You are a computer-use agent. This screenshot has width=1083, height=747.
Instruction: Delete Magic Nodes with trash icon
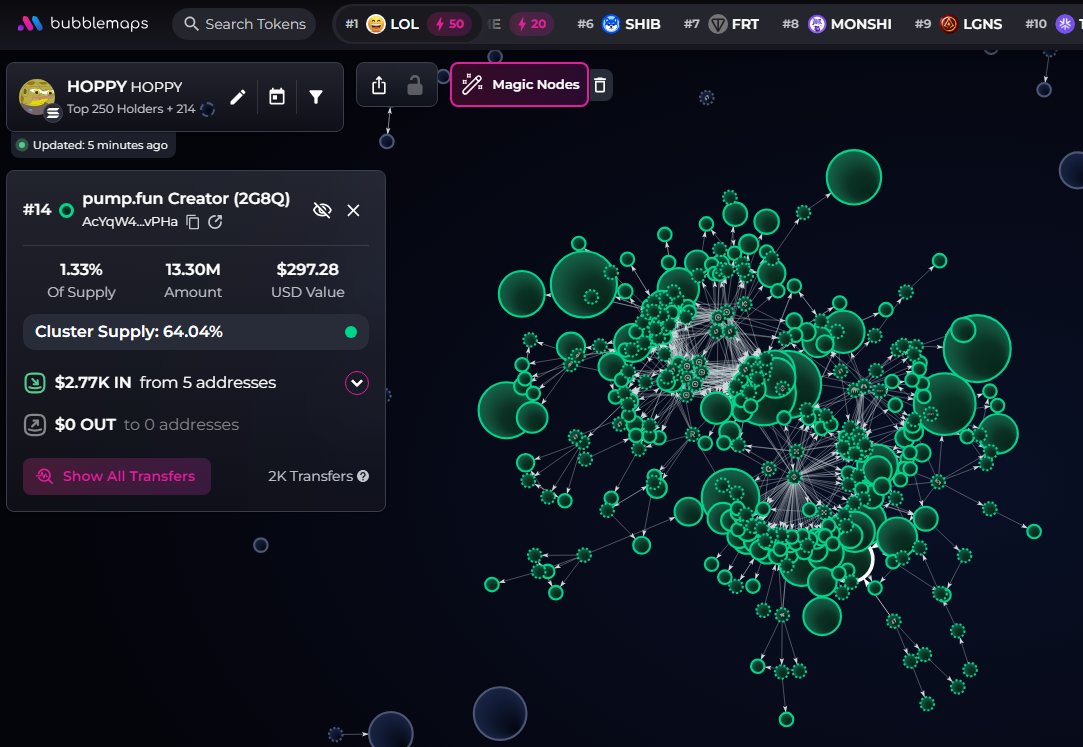(x=600, y=85)
